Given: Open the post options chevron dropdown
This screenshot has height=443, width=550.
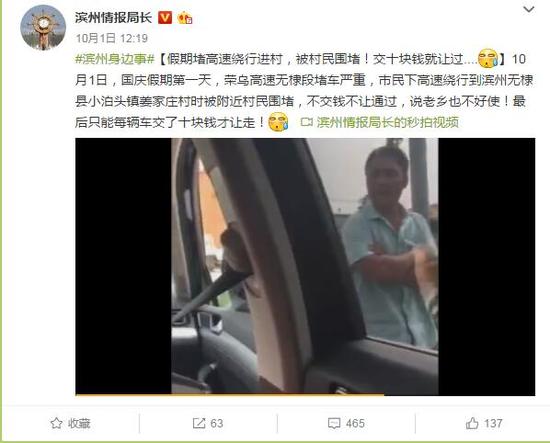Looking at the screenshot, I should [x=529, y=9].
